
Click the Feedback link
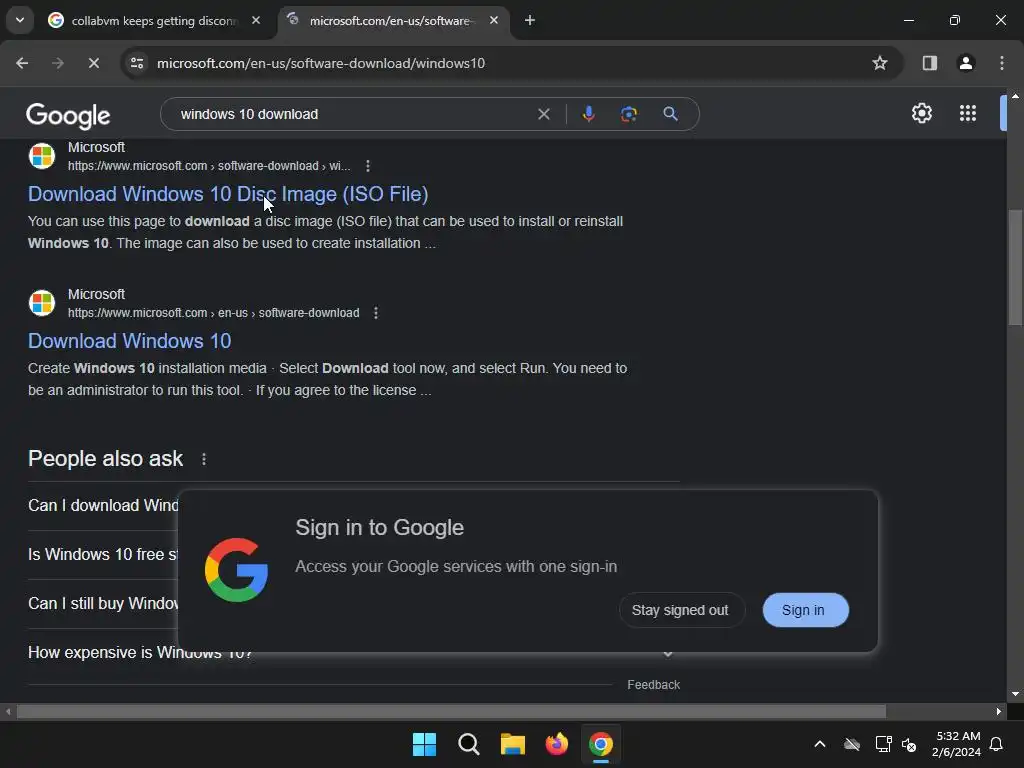(x=653, y=684)
